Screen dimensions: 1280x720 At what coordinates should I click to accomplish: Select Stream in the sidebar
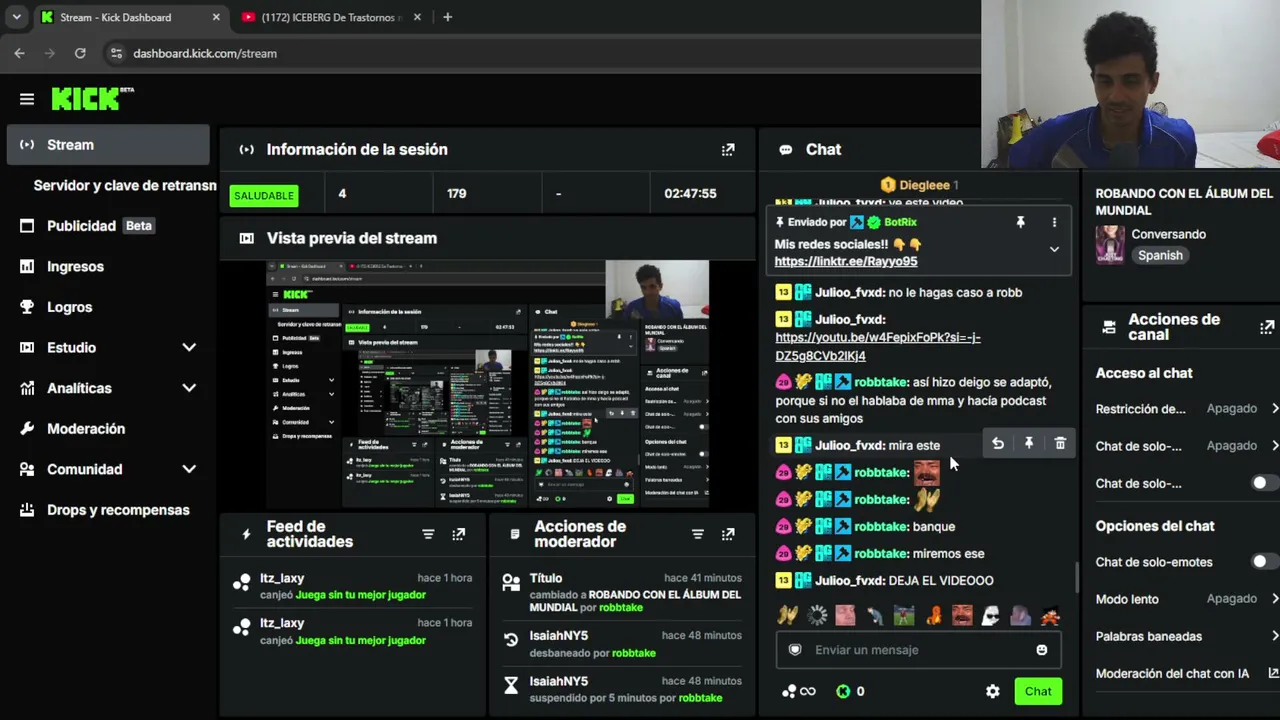[108, 145]
